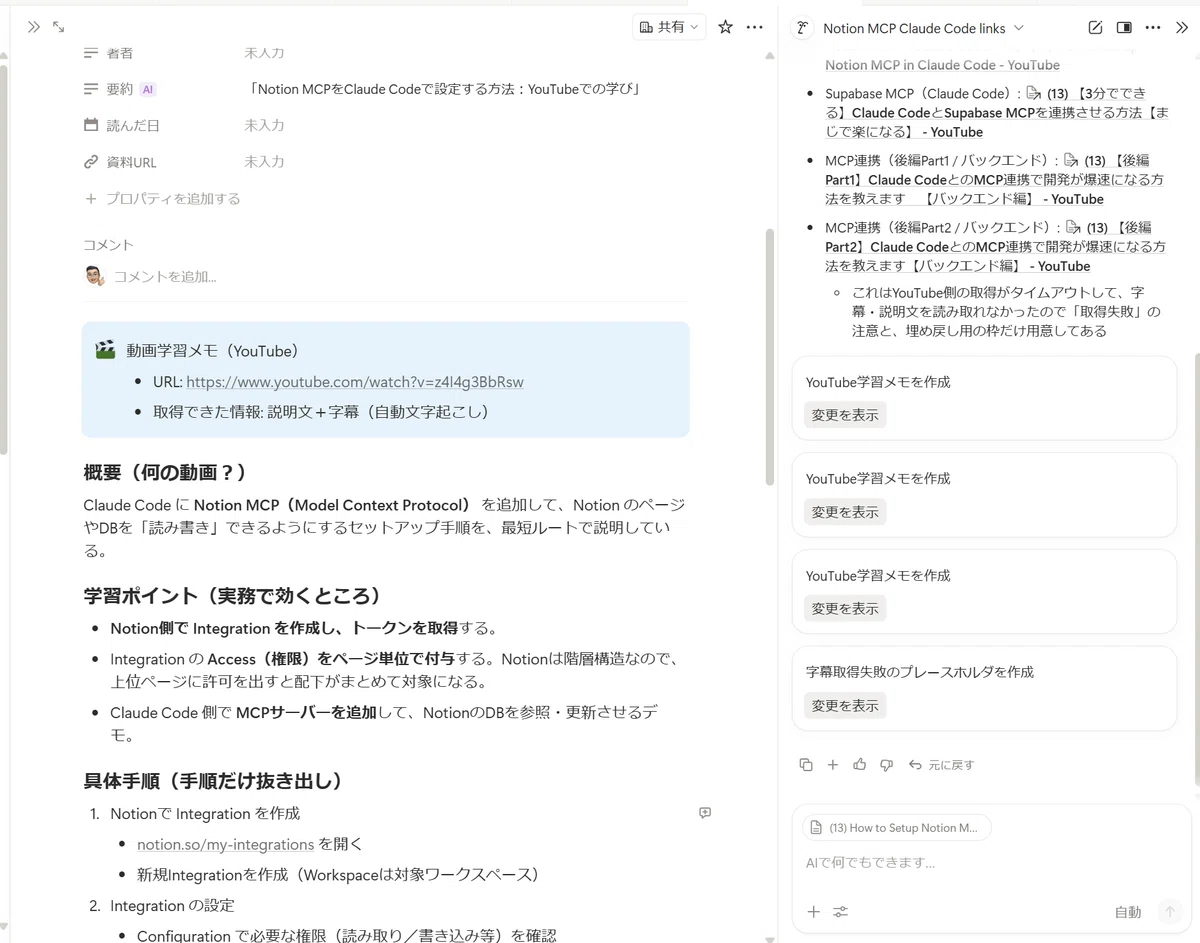This screenshot has width=1200, height=943.
Task: Click the 1. Notionで Integration を作成 step
Action: [205, 814]
